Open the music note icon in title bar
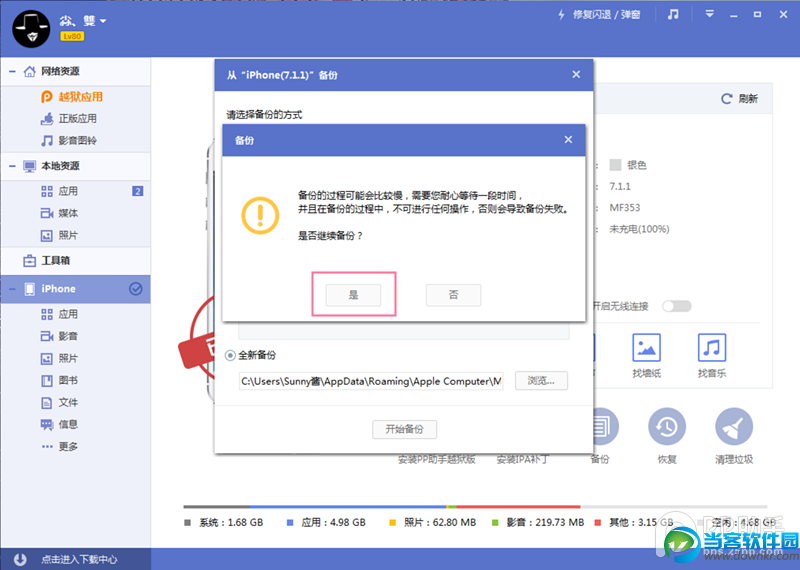 pos(673,14)
